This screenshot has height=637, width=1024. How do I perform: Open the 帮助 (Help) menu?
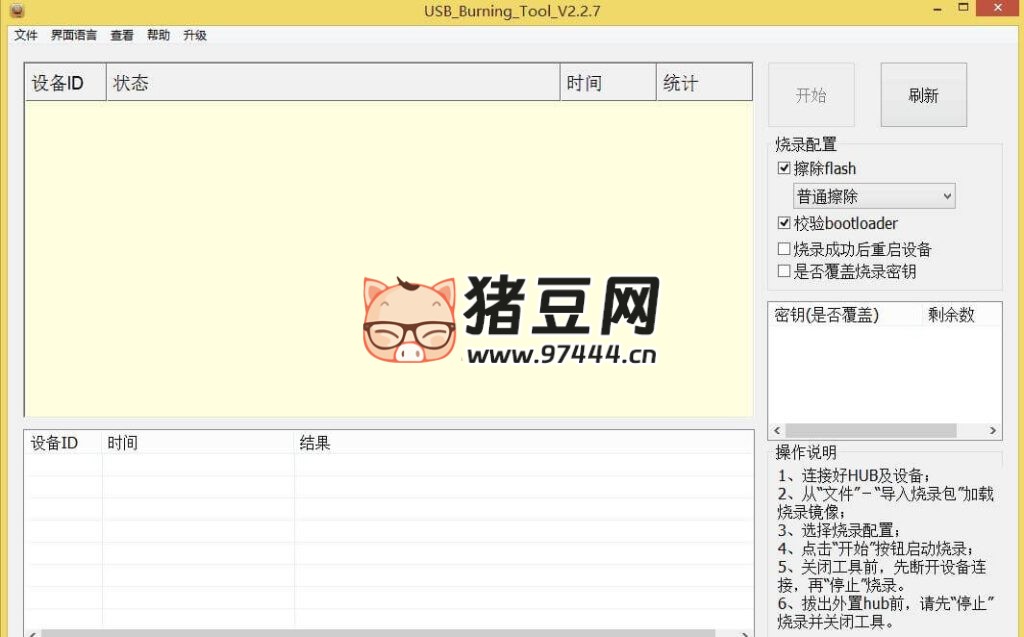[157, 35]
